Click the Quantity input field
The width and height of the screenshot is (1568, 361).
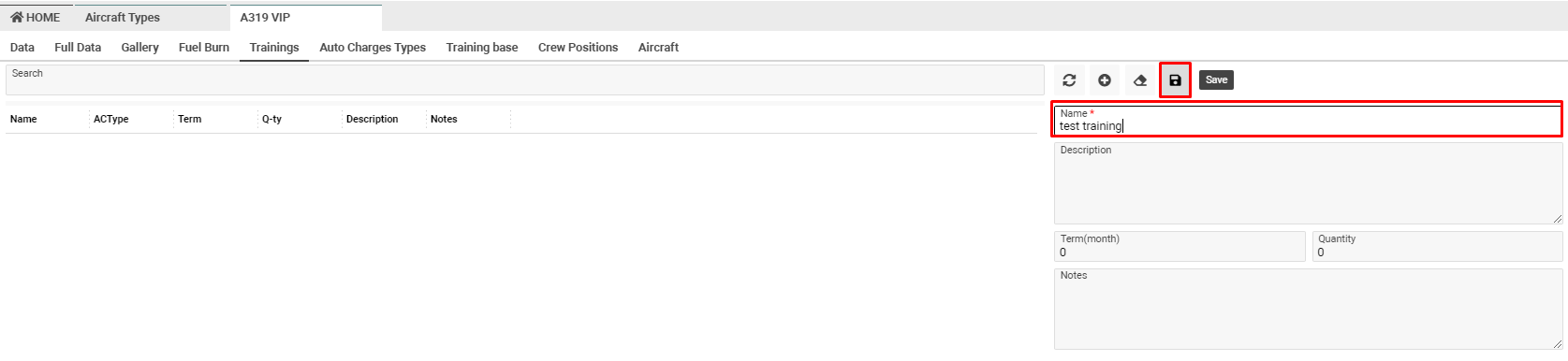pyautogui.click(x=1437, y=246)
